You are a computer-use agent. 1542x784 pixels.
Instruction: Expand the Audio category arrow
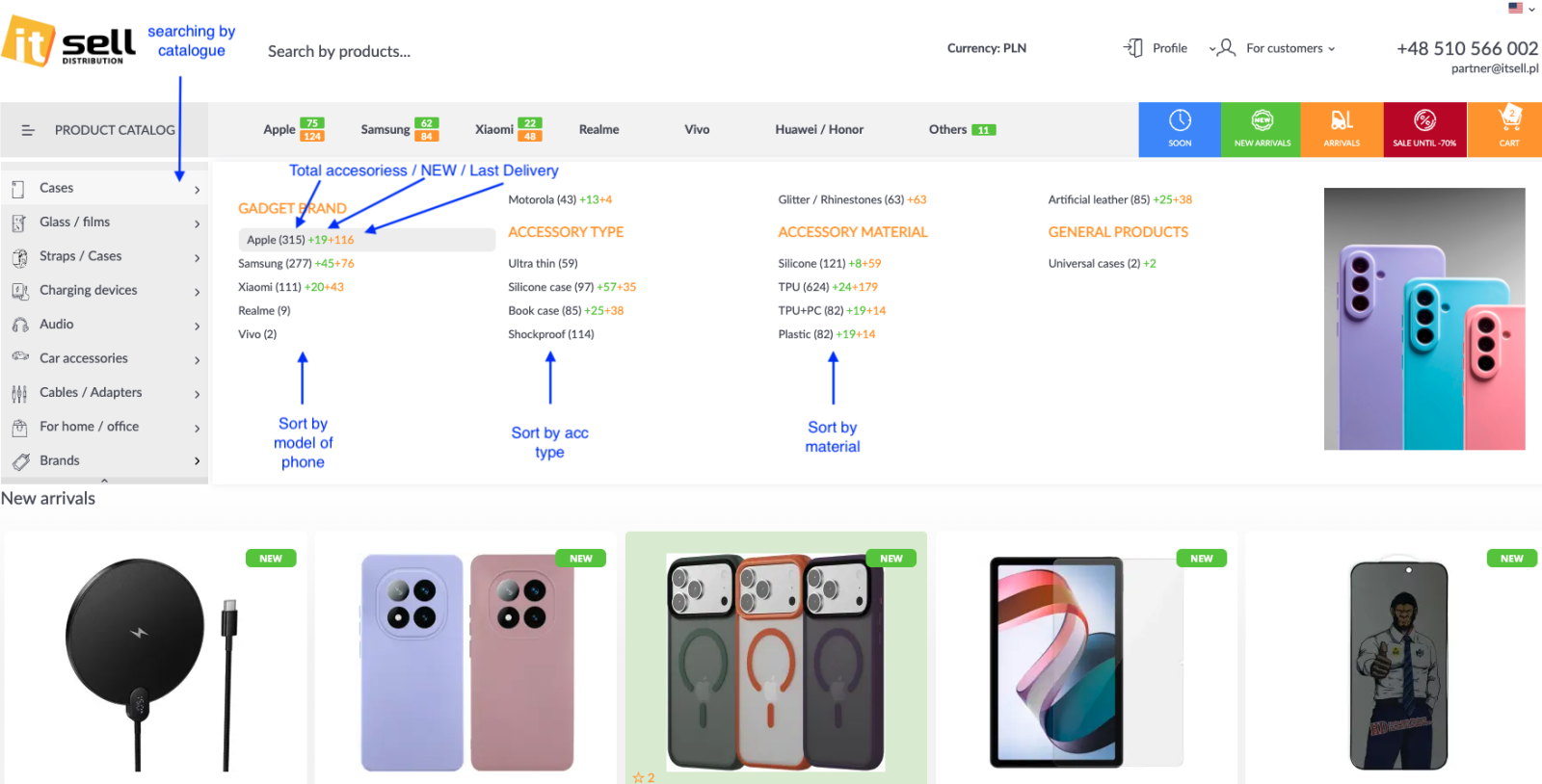(197, 326)
